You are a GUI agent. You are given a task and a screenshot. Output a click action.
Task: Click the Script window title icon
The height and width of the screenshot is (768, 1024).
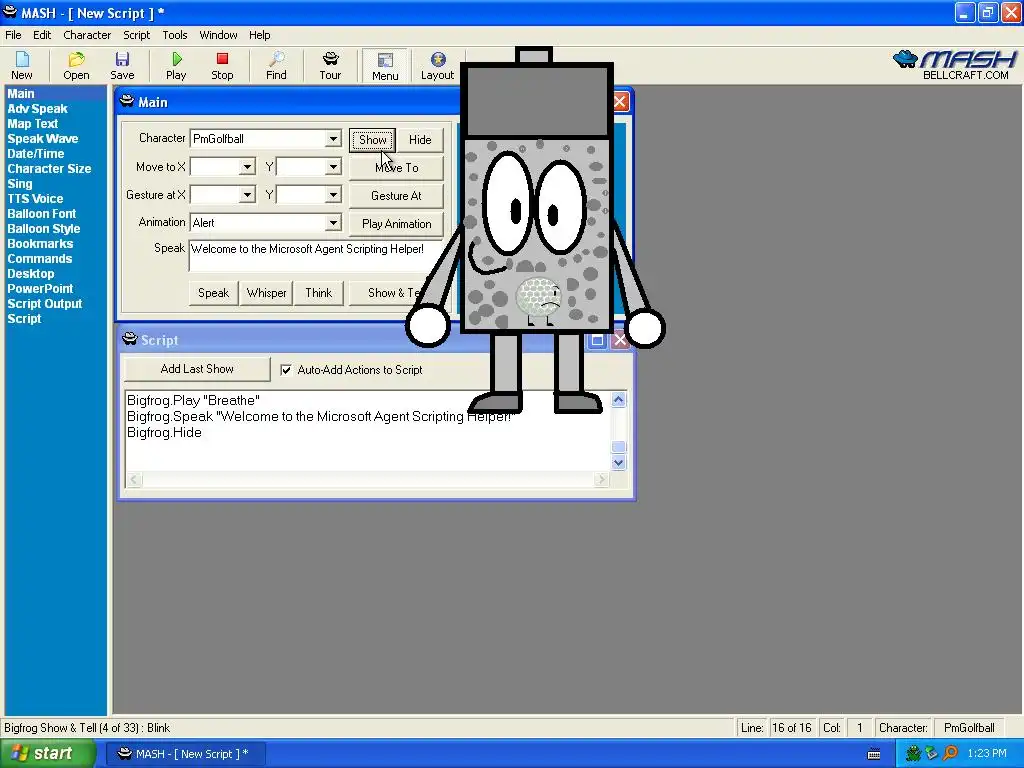pos(130,339)
